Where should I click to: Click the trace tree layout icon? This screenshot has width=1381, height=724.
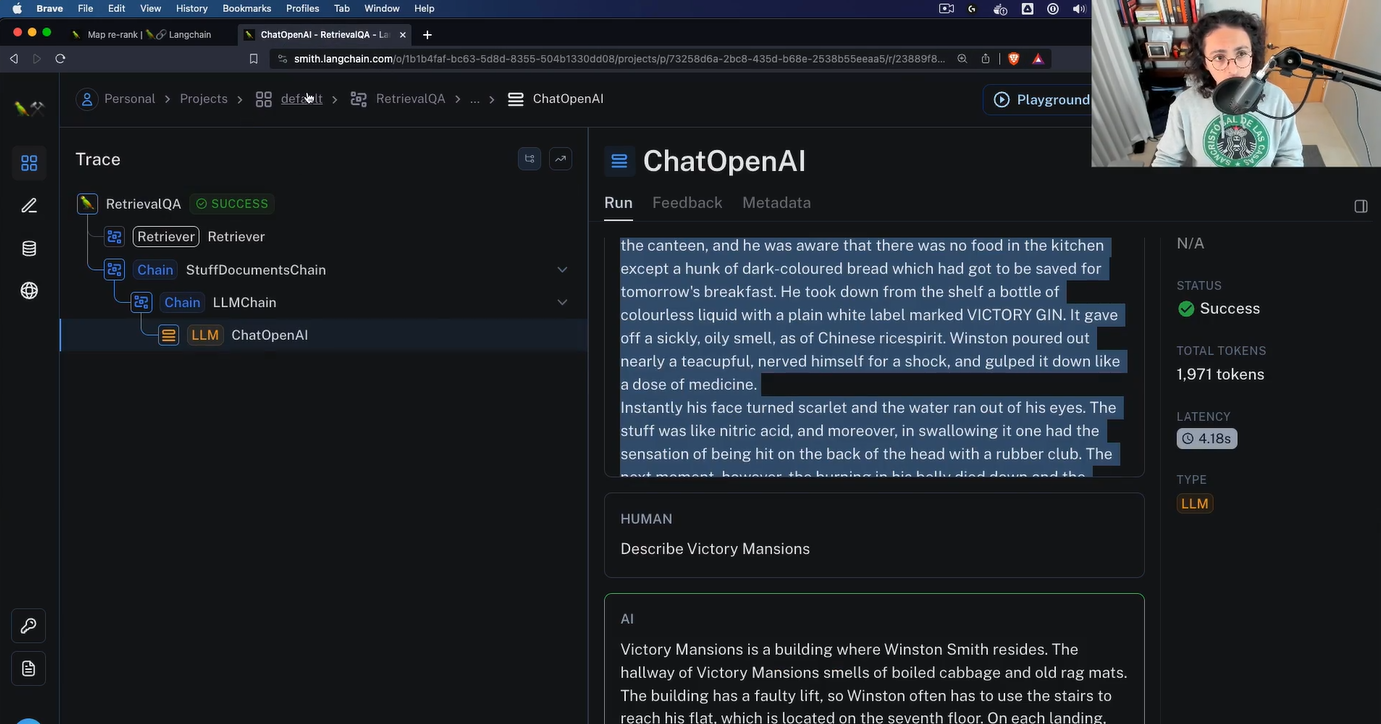[x=529, y=159]
